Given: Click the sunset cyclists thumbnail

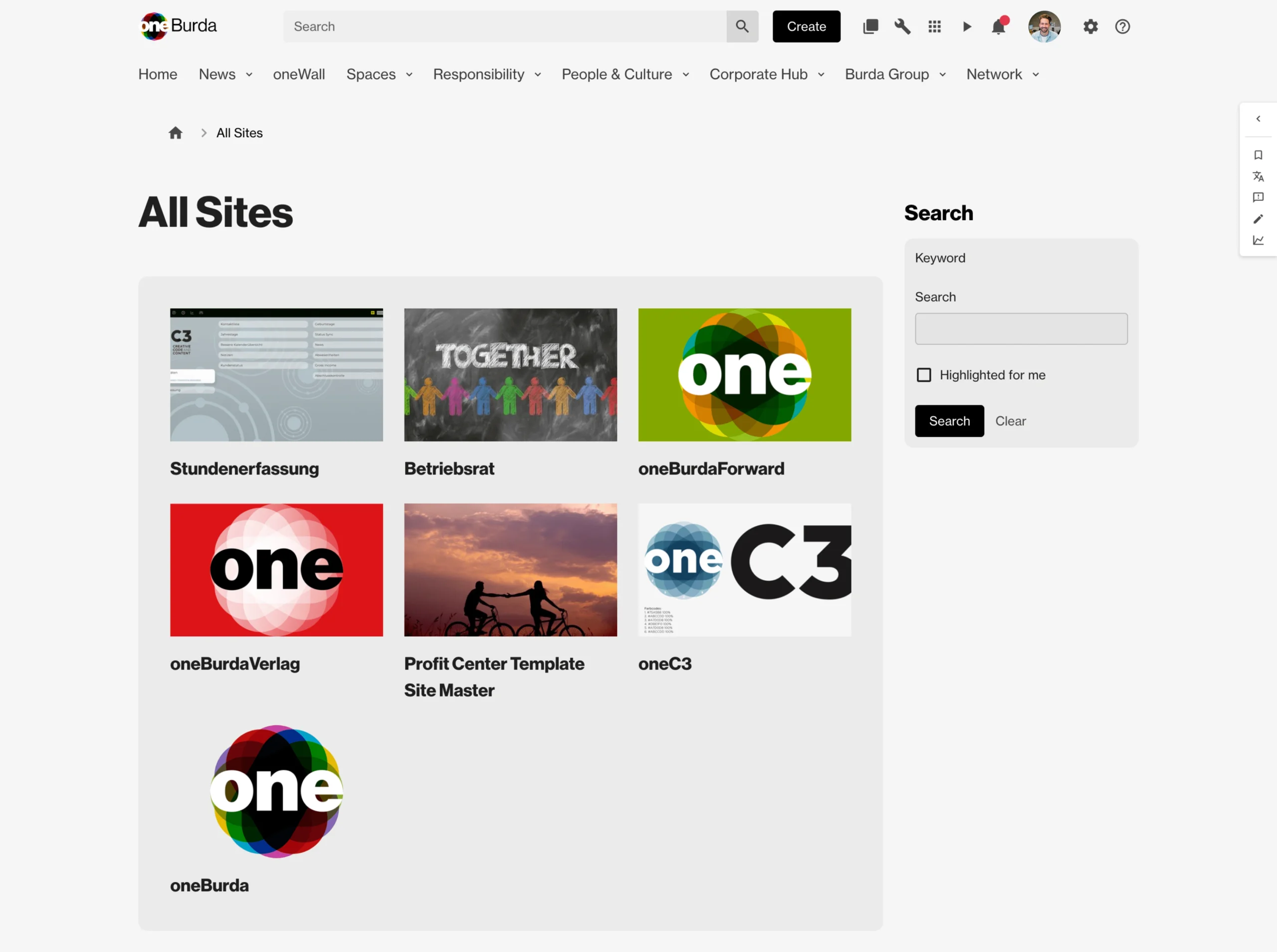Looking at the screenshot, I should pos(511,571).
